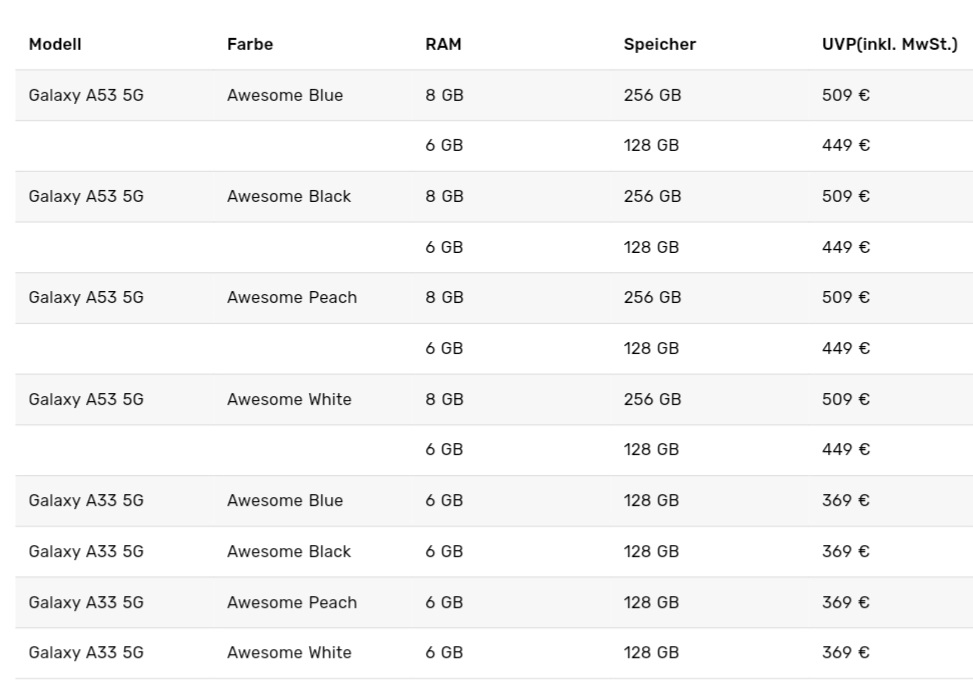Click the Modell column header
The height and width of the screenshot is (686, 973).
click(55, 45)
